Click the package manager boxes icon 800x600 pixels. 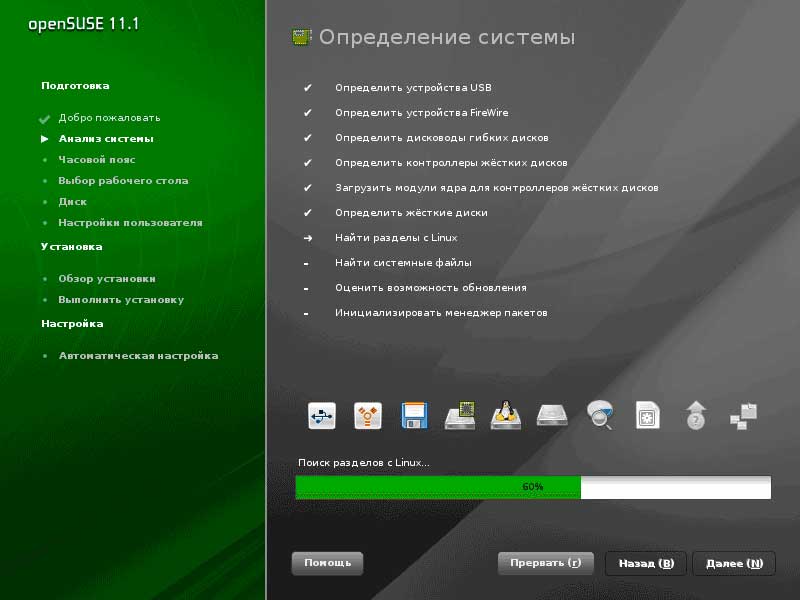743,416
